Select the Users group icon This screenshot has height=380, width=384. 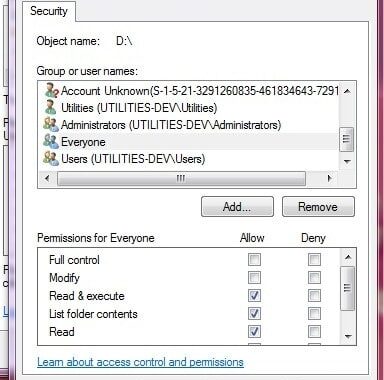(51, 158)
